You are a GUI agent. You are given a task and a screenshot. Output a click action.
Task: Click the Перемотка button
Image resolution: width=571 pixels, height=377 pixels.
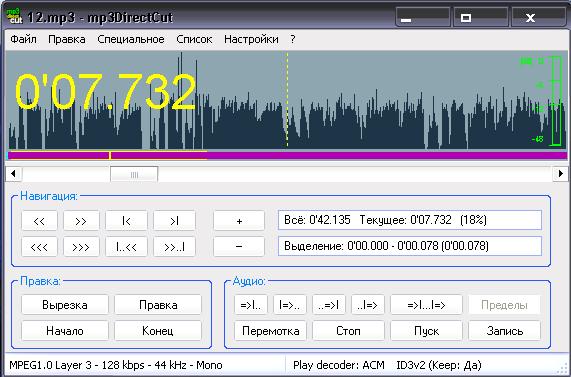pos(270,331)
